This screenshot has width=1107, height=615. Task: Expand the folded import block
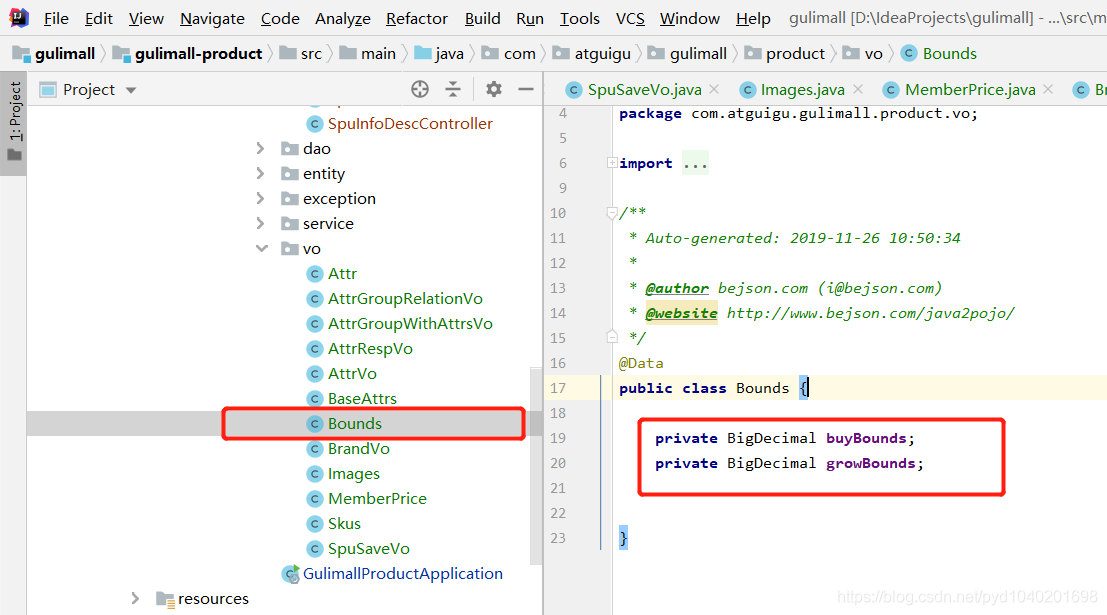click(x=612, y=163)
